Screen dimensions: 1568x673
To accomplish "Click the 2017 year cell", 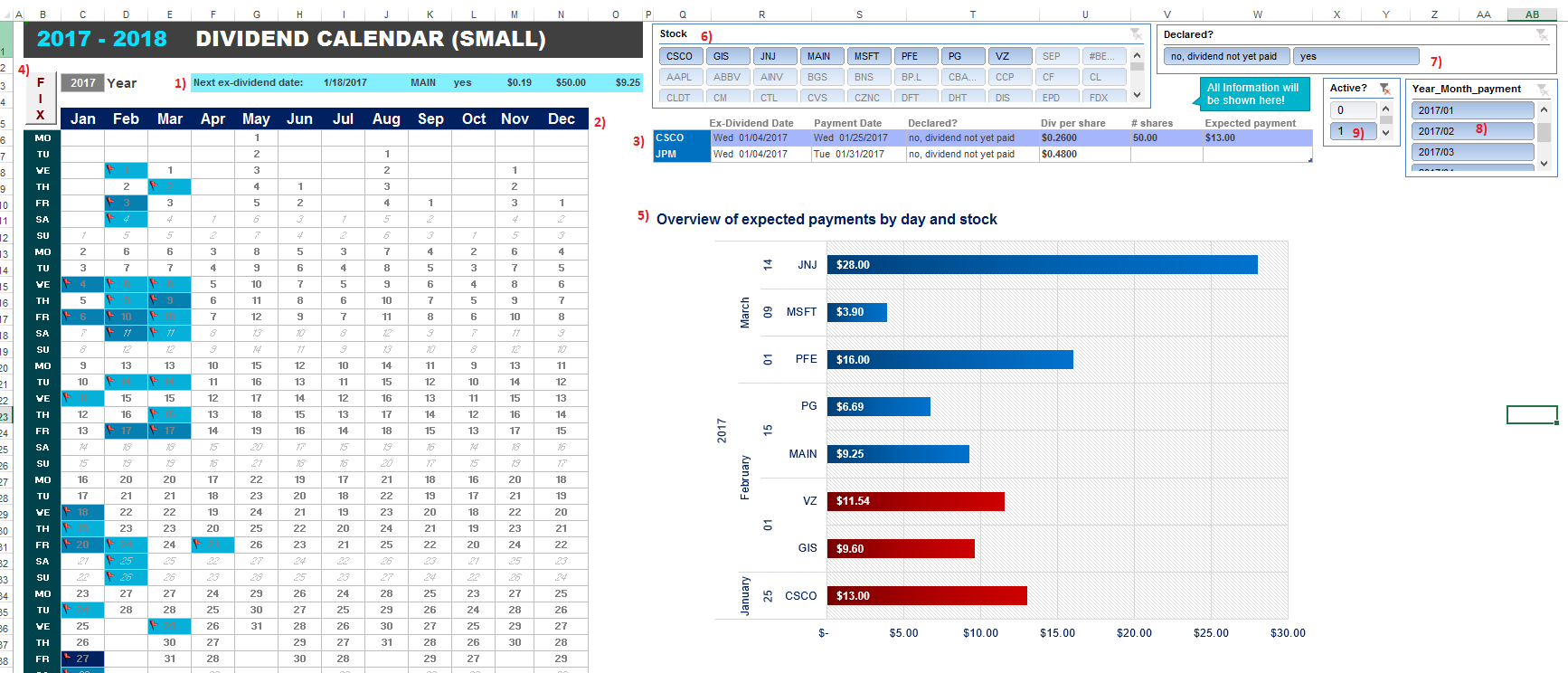I will [82, 82].
